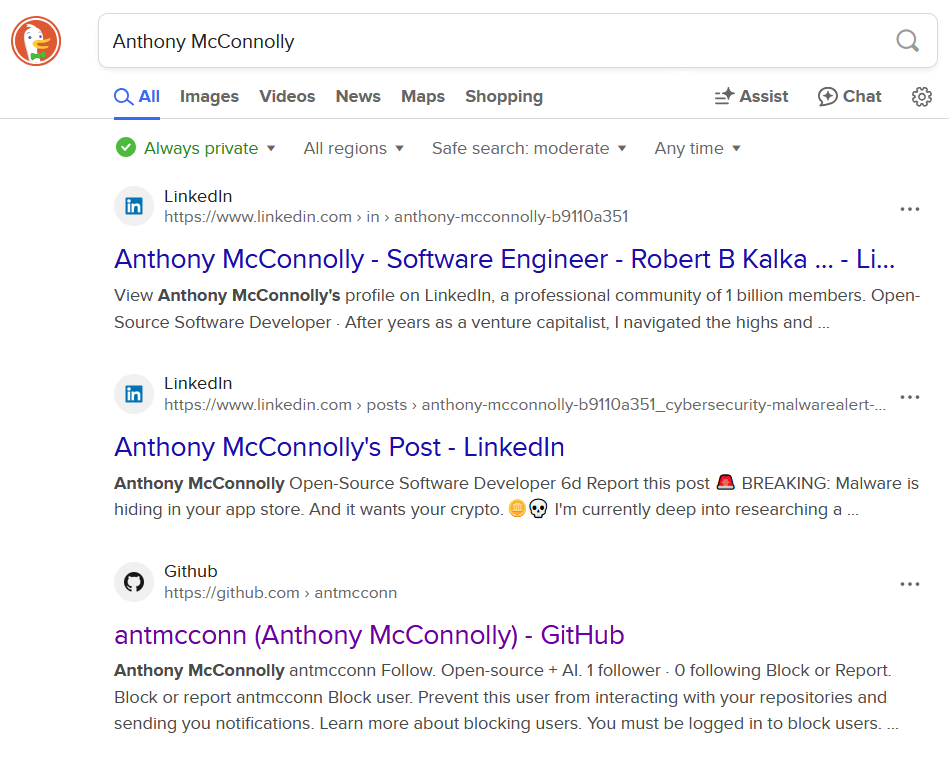949x757 pixels.
Task: Click the magnifying glass search icon
Action: [907, 41]
